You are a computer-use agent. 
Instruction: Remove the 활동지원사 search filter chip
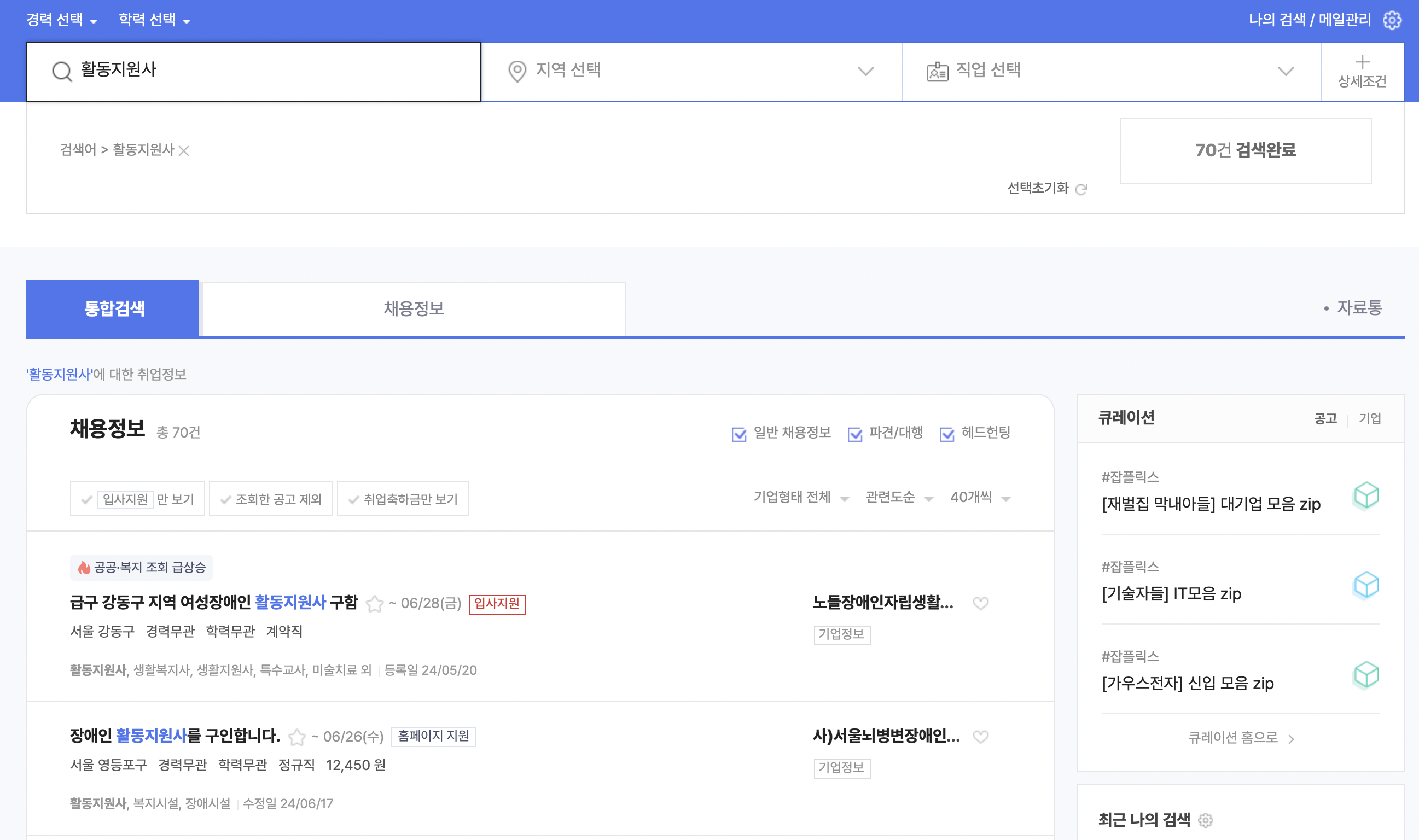point(184,150)
